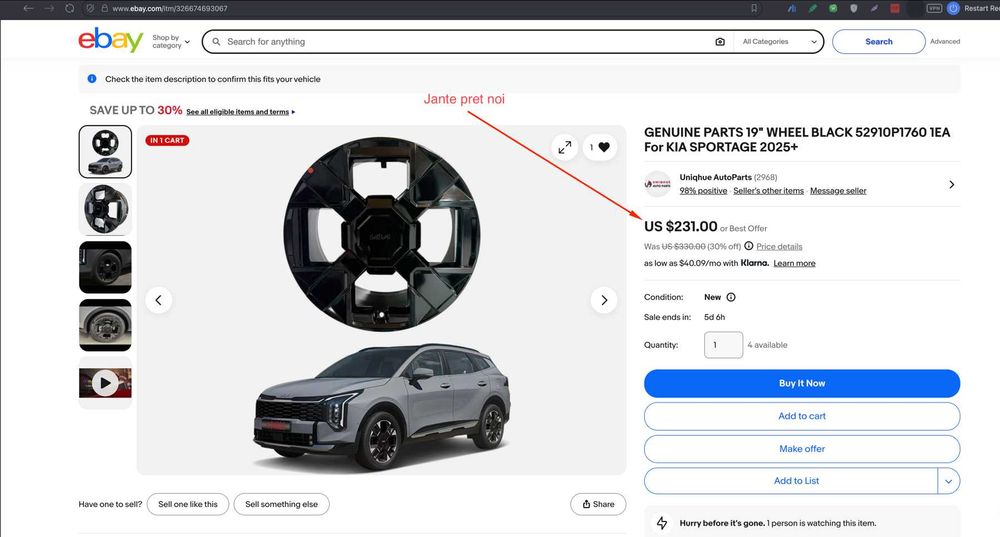This screenshot has width=1000, height=537.
Task: Click the lightning bolt hurry icon
Action: coord(662,523)
